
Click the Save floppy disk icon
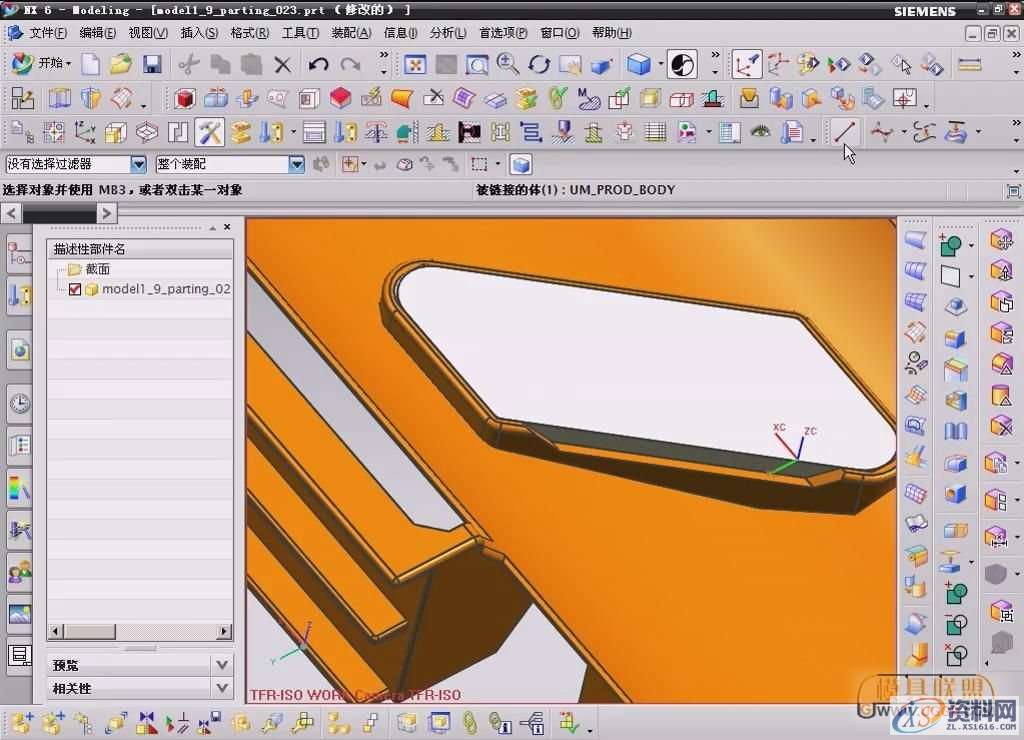point(152,65)
